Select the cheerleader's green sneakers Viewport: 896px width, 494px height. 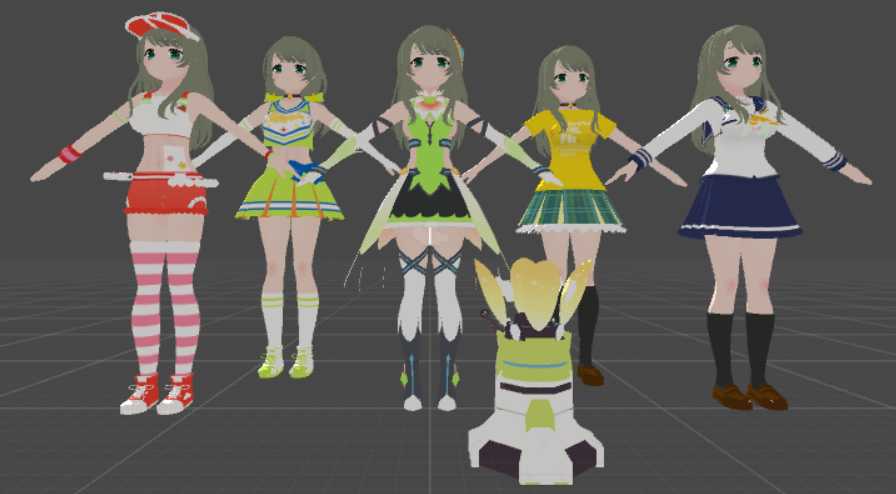(285, 362)
